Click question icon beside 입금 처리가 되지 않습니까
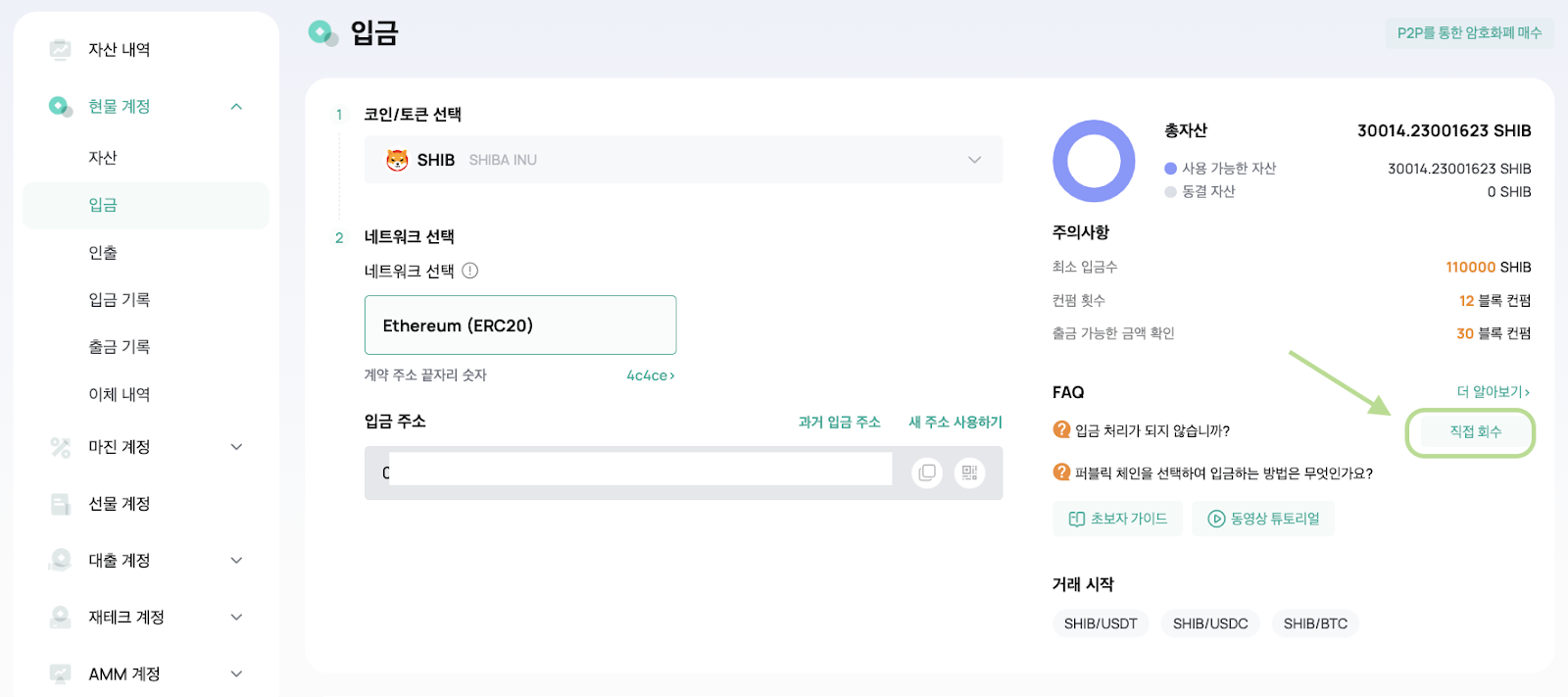Viewport: 1568px width, 697px height. (1061, 429)
